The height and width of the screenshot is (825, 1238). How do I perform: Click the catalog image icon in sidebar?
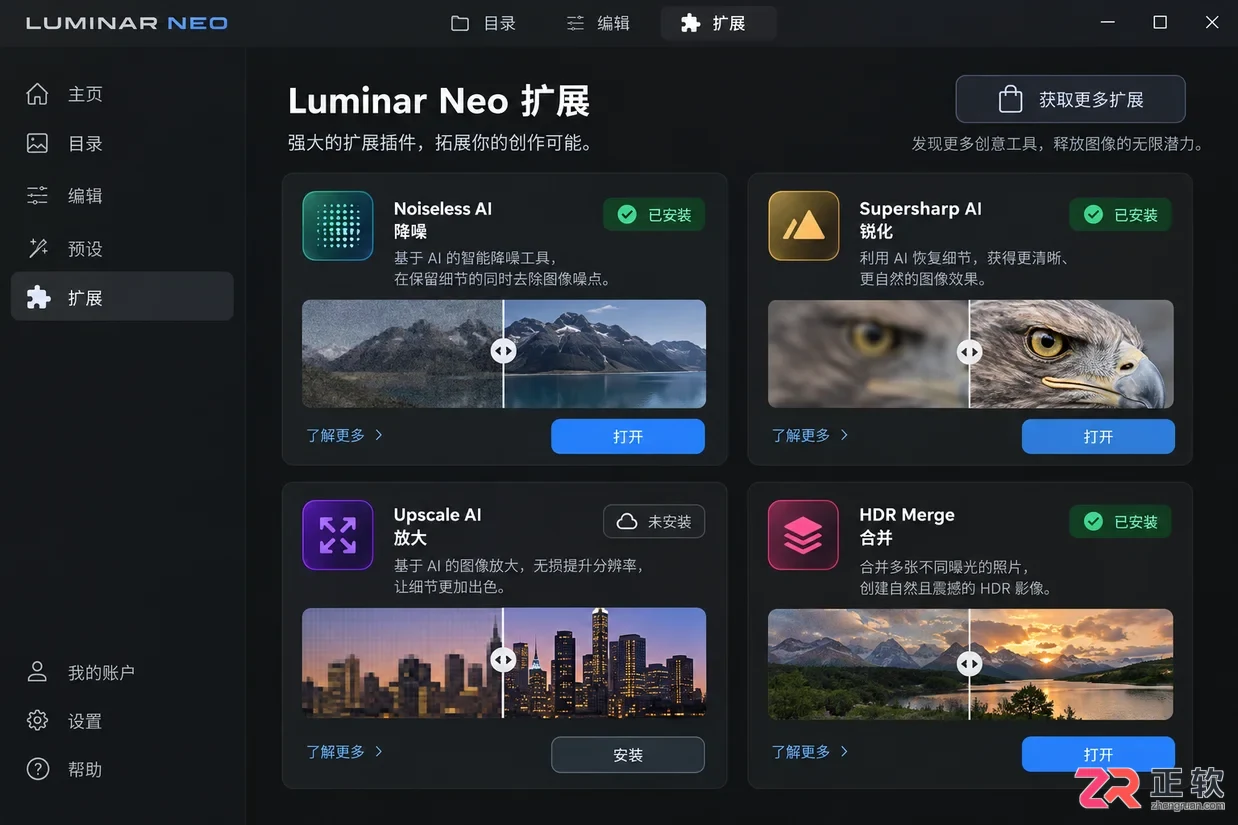point(37,143)
